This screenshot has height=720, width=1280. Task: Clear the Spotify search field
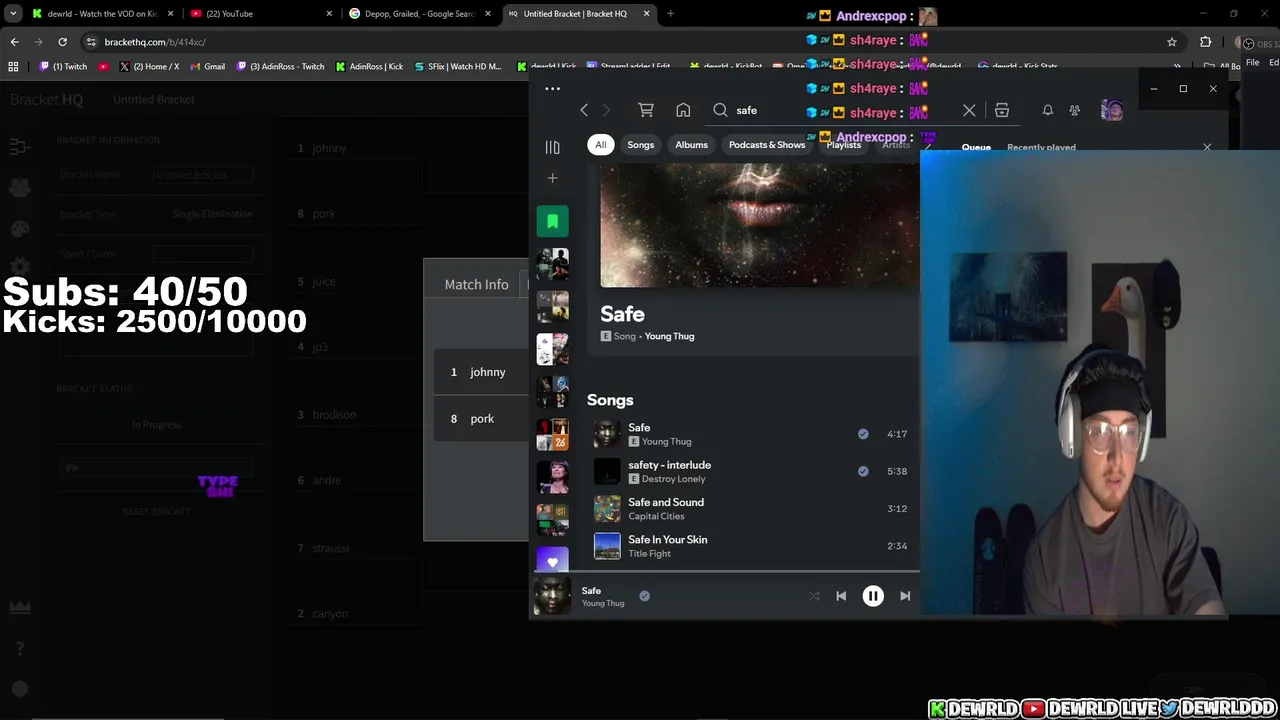click(969, 110)
